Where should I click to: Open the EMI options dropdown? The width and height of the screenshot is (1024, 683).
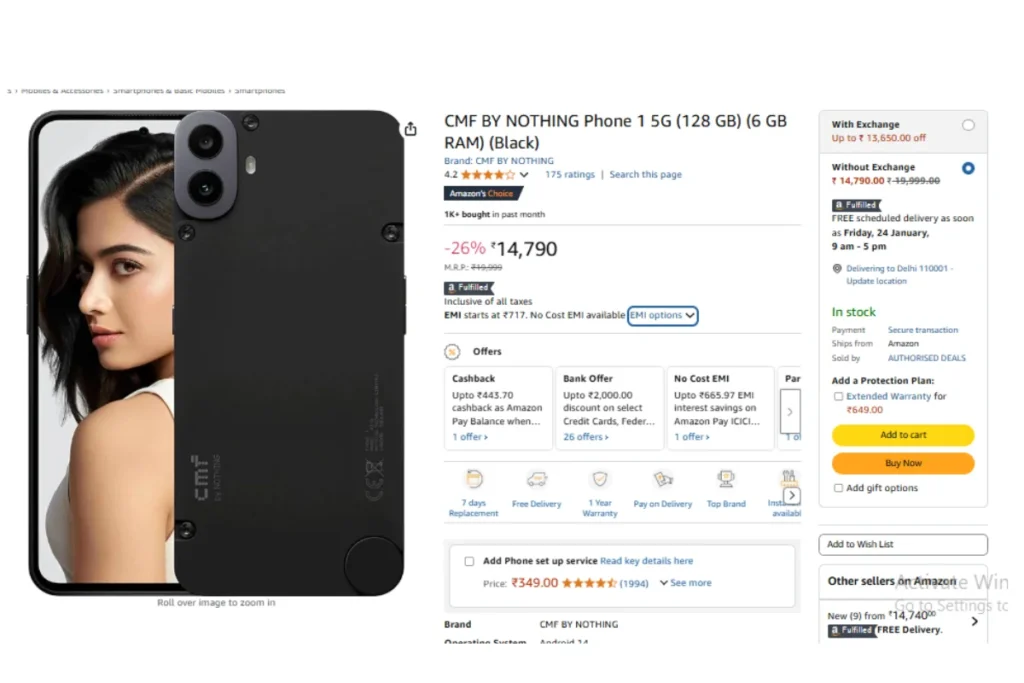pos(662,315)
